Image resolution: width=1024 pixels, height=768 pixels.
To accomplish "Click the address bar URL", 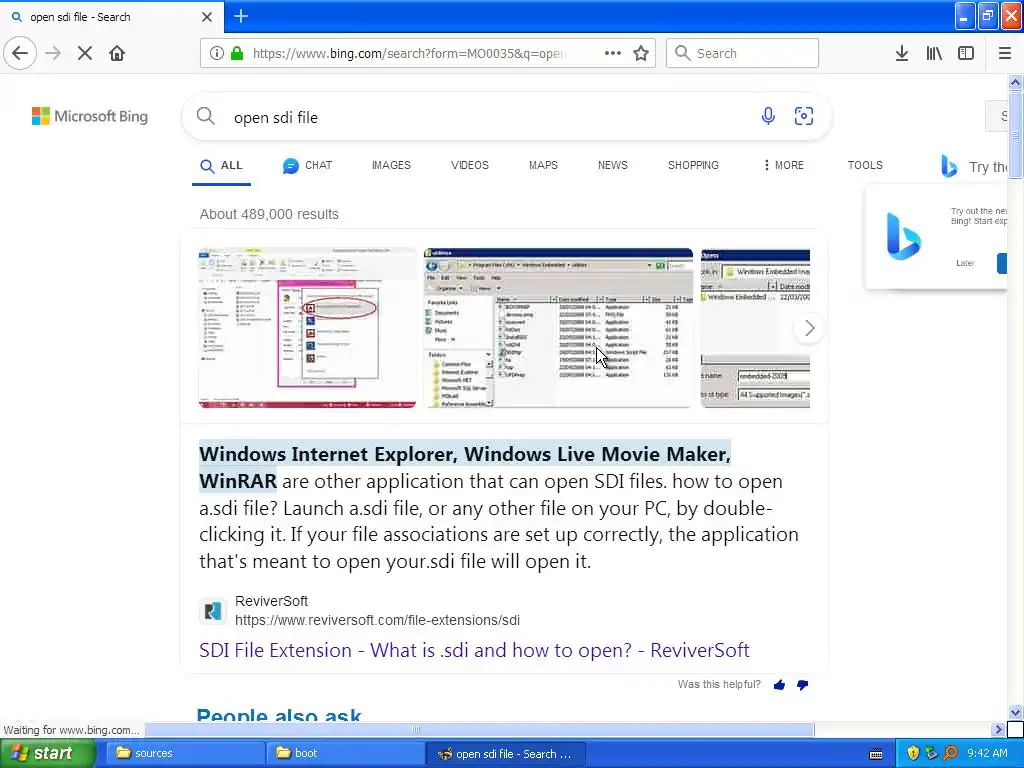I will click(409, 54).
